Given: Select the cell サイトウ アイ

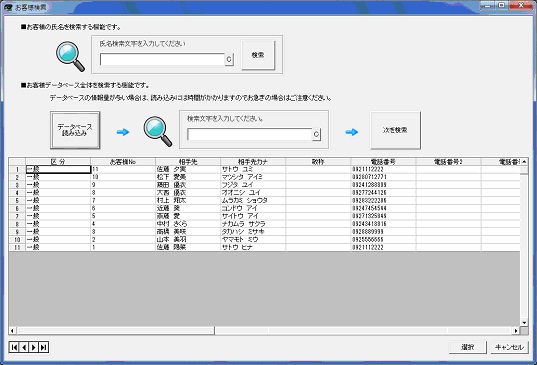Looking at the screenshot, I should pos(253,216).
